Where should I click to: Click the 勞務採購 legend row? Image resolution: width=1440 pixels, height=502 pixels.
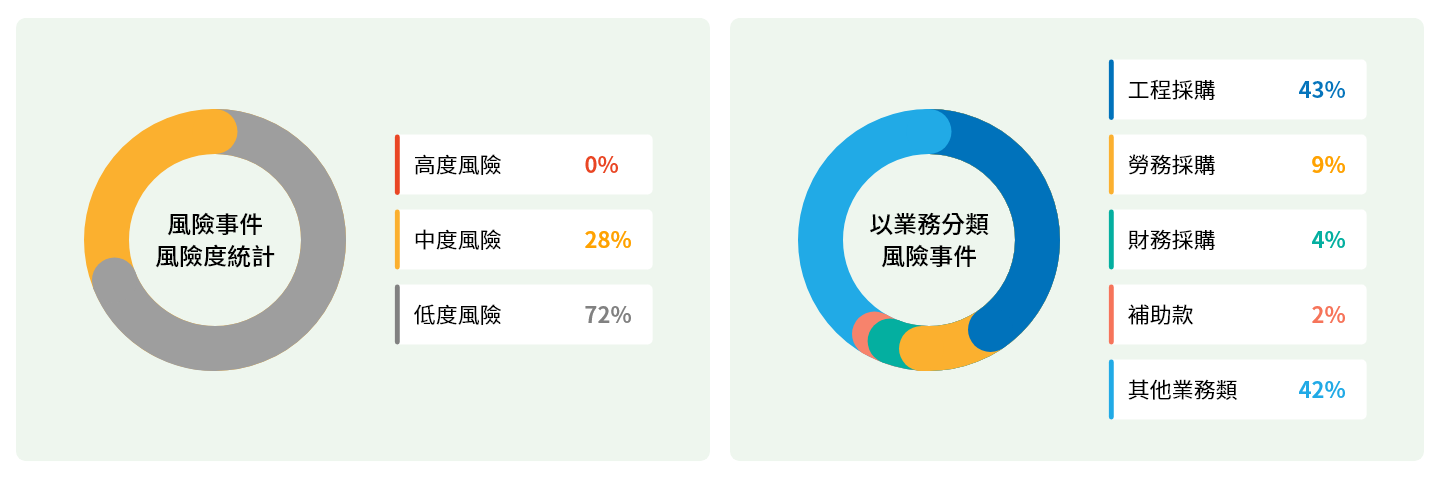pyautogui.click(x=1237, y=165)
